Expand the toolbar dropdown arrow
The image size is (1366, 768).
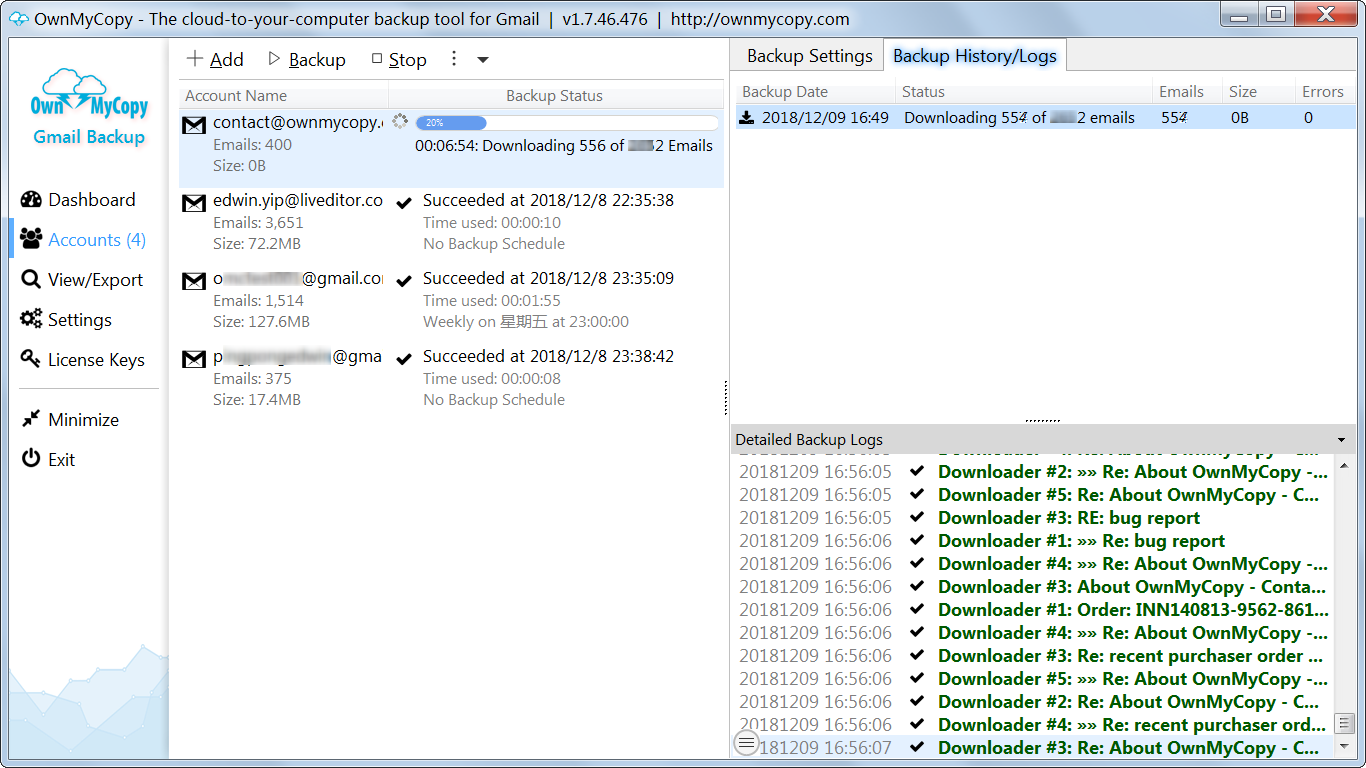483,60
